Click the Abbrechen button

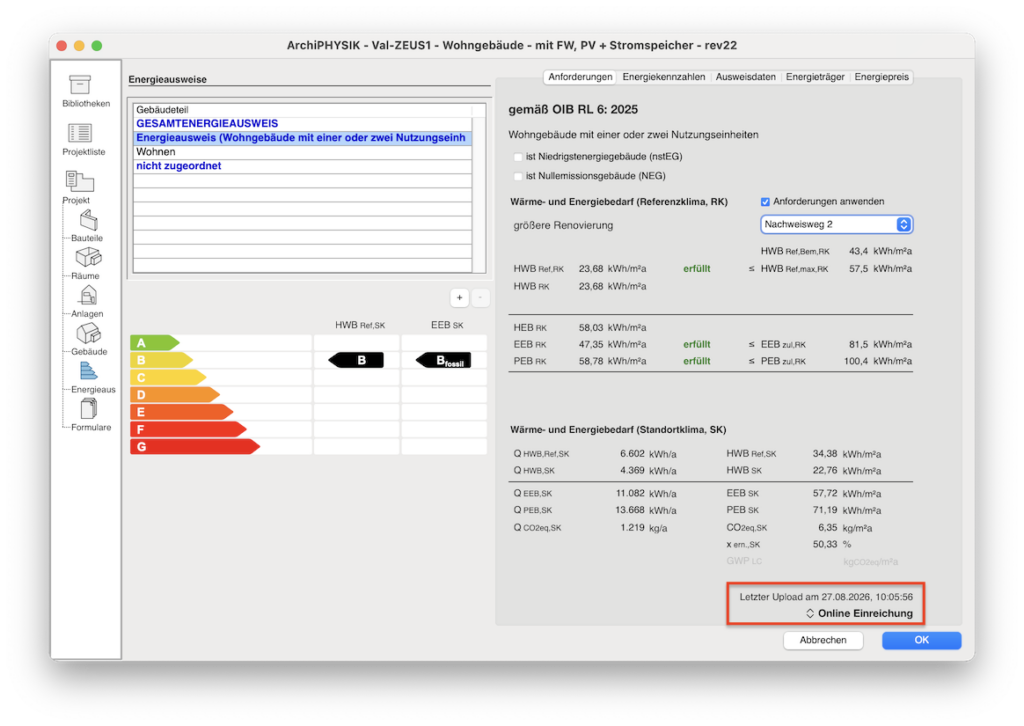point(823,640)
